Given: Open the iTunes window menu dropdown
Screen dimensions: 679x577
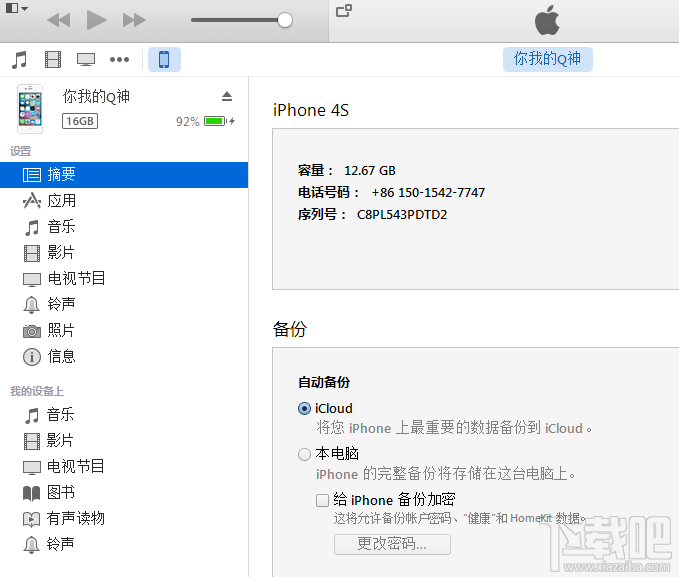Looking at the screenshot, I should (x=17, y=8).
